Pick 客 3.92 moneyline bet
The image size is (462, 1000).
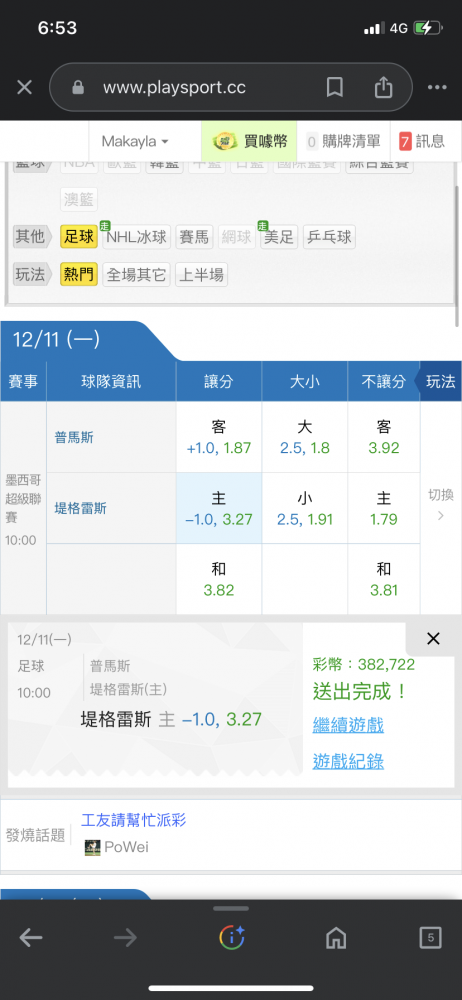(x=384, y=437)
